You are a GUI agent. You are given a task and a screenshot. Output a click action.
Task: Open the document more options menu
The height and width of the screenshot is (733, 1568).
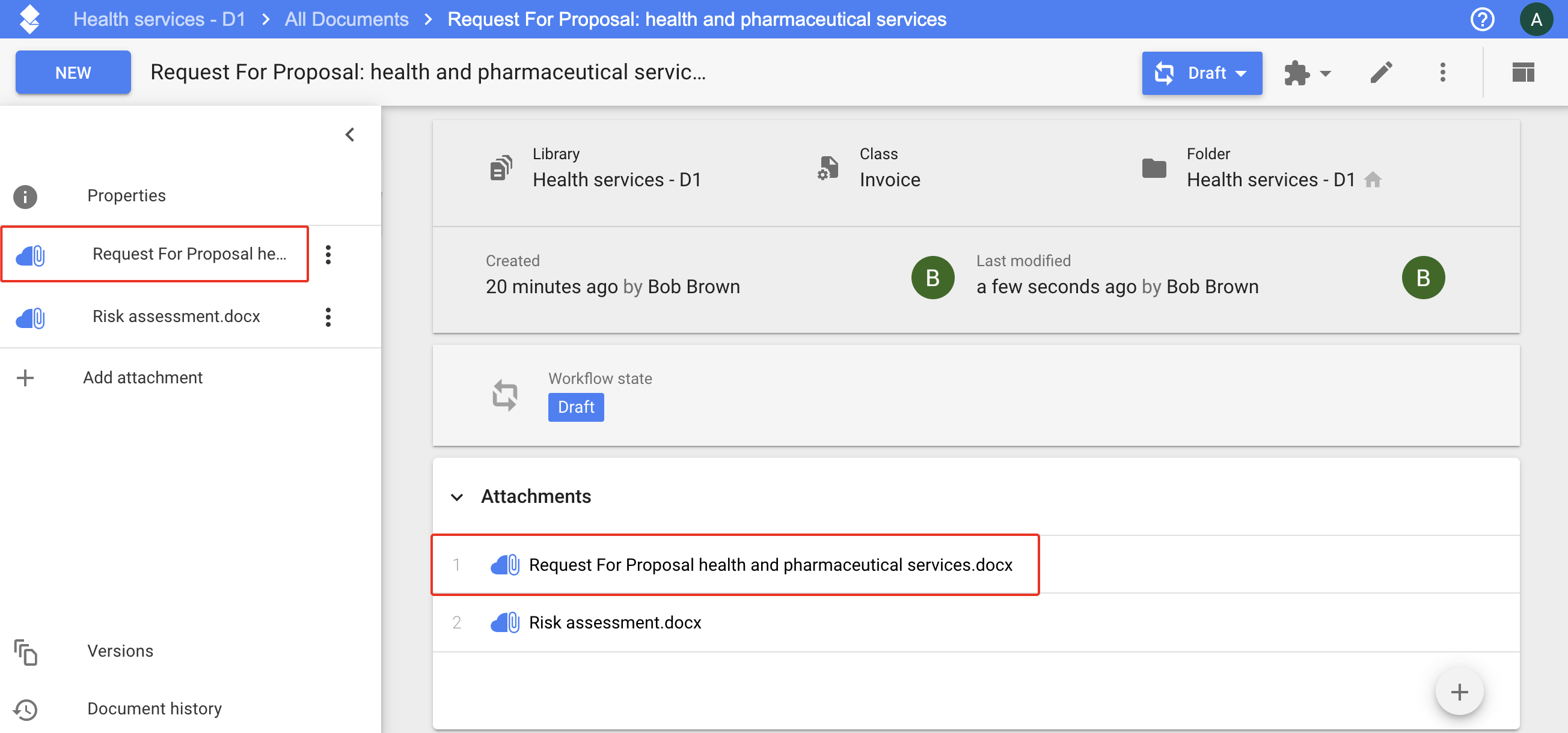click(1442, 72)
